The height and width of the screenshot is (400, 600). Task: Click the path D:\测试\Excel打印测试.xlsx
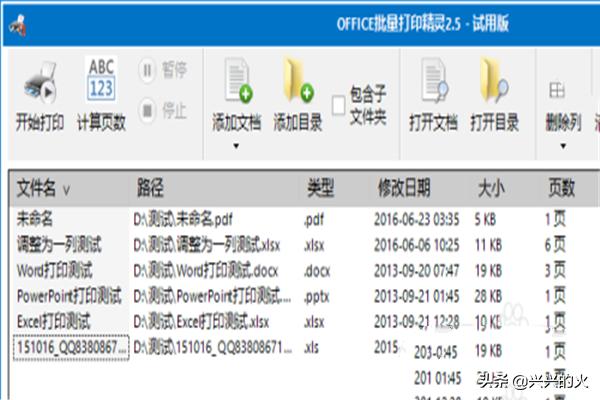point(201,322)
